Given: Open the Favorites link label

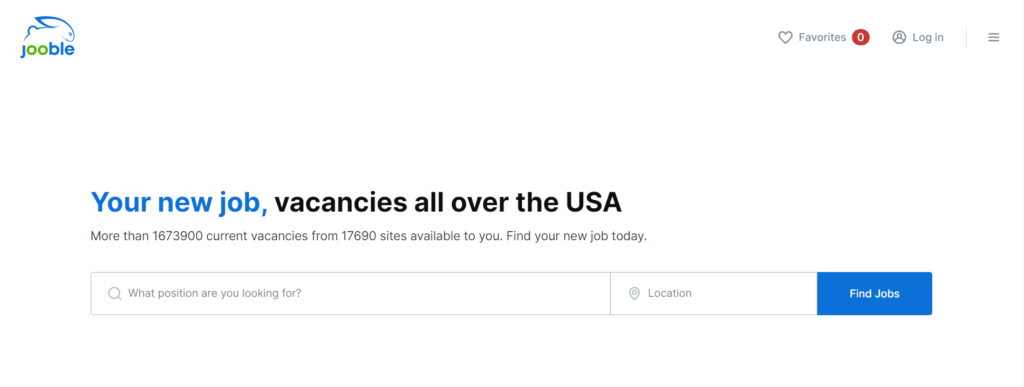Looking at the screenshot, I should 822,38.
